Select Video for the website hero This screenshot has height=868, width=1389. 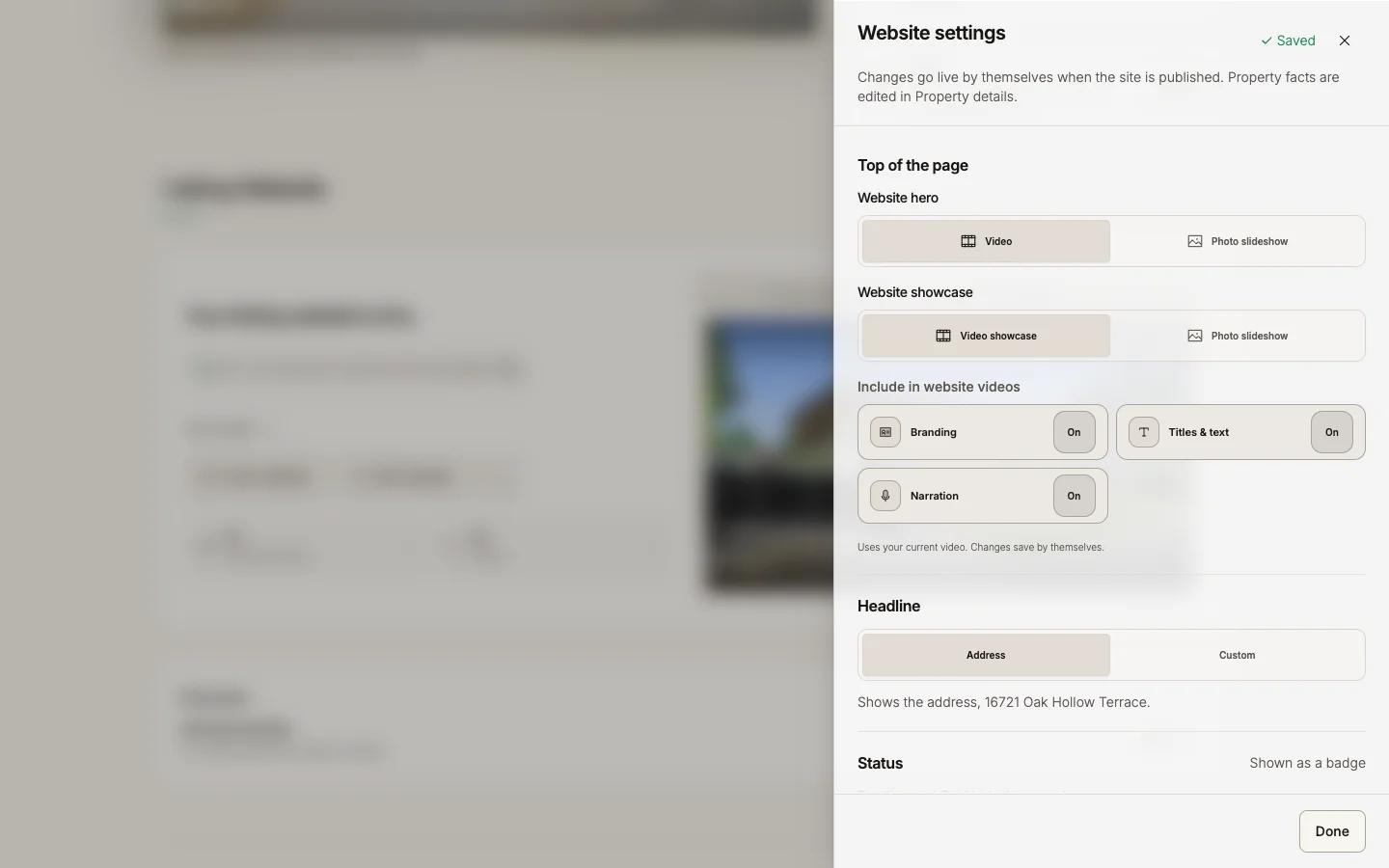(x=986, y=241)
